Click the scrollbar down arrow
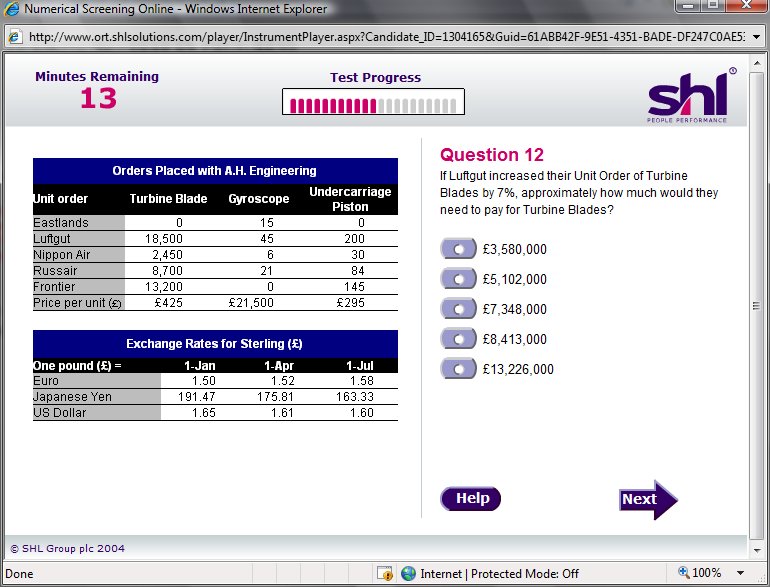The image size is (770, 587). [x=756, y=550]
